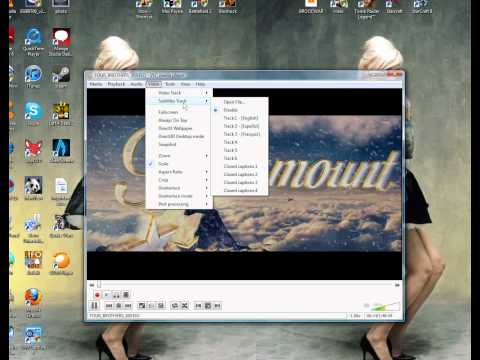Open the View menu

click(185, 84)
